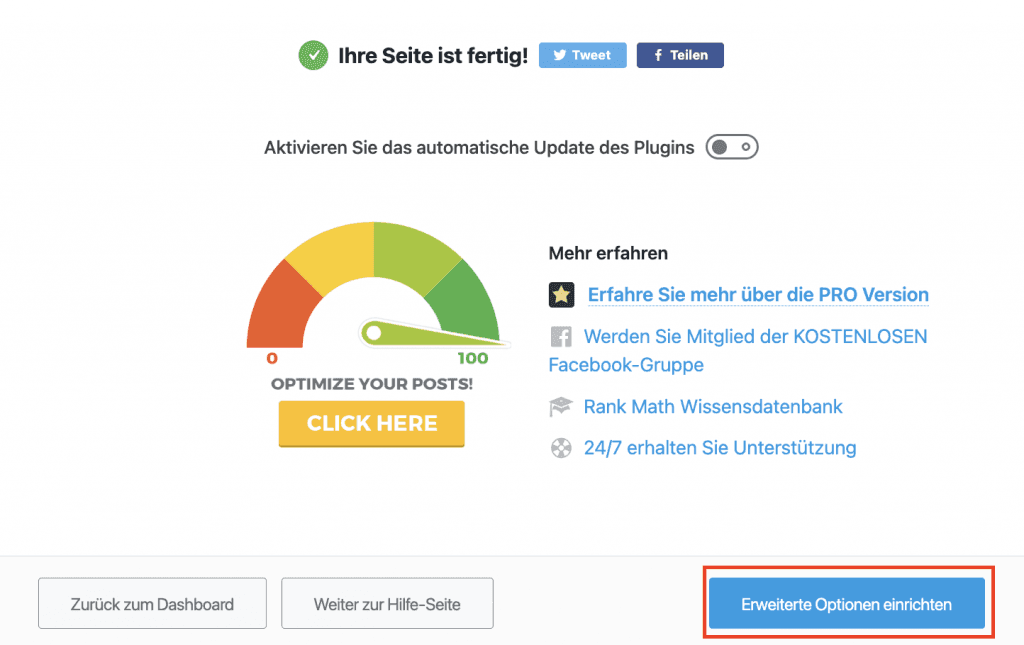This screenshot has width=1024, height=645.
Task: Click the graduation cap knowledge base icon
Action: pyautogui.click(x=561, y=407)
